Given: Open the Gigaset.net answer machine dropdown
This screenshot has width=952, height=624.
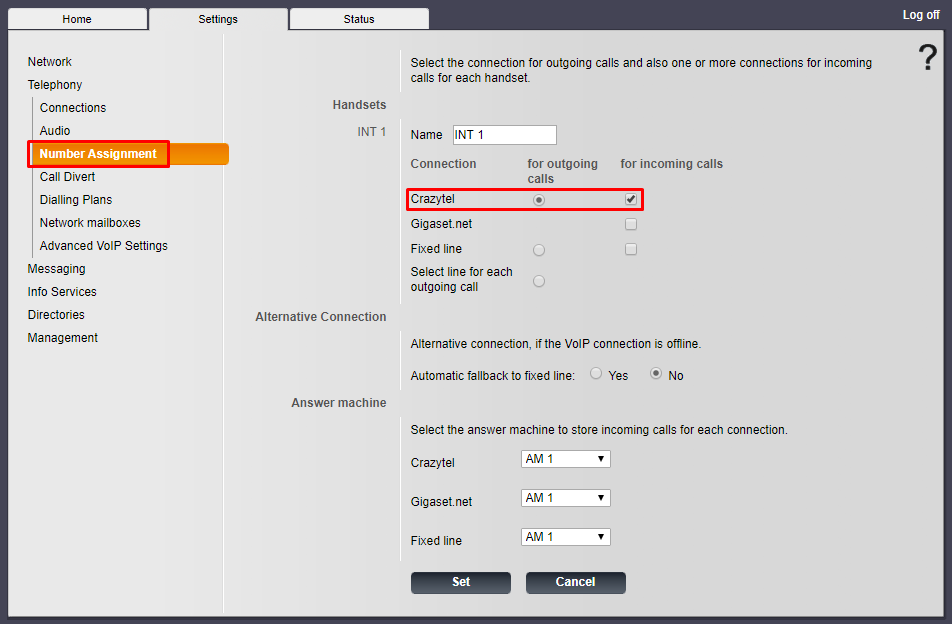Looking at the screenshot, I should pos(565,498).
